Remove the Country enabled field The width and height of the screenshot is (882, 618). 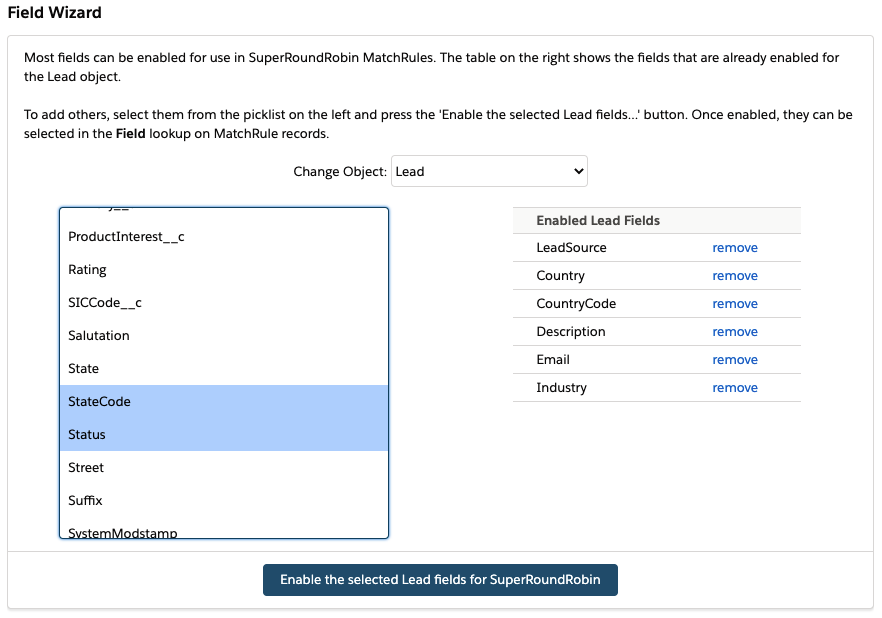pyautogui.click(x=735, y=276)
